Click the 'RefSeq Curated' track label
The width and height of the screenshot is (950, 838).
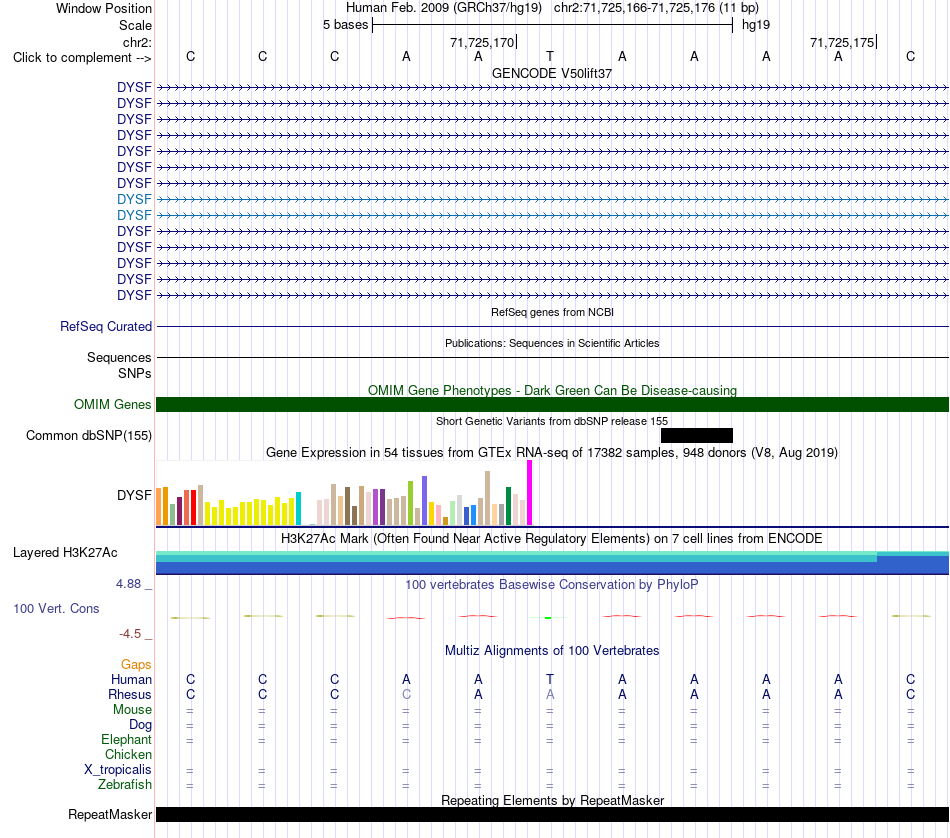tap(106, 327)
